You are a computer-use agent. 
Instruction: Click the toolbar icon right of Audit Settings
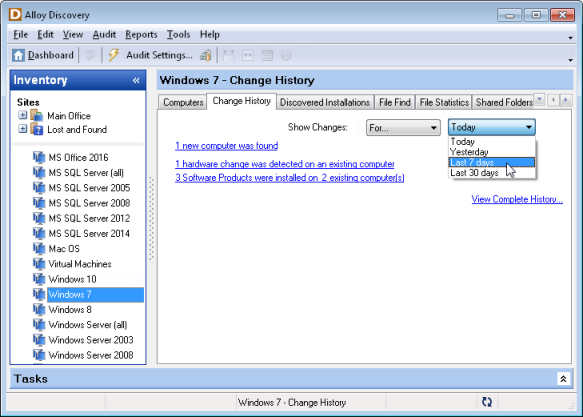(206, 55)
